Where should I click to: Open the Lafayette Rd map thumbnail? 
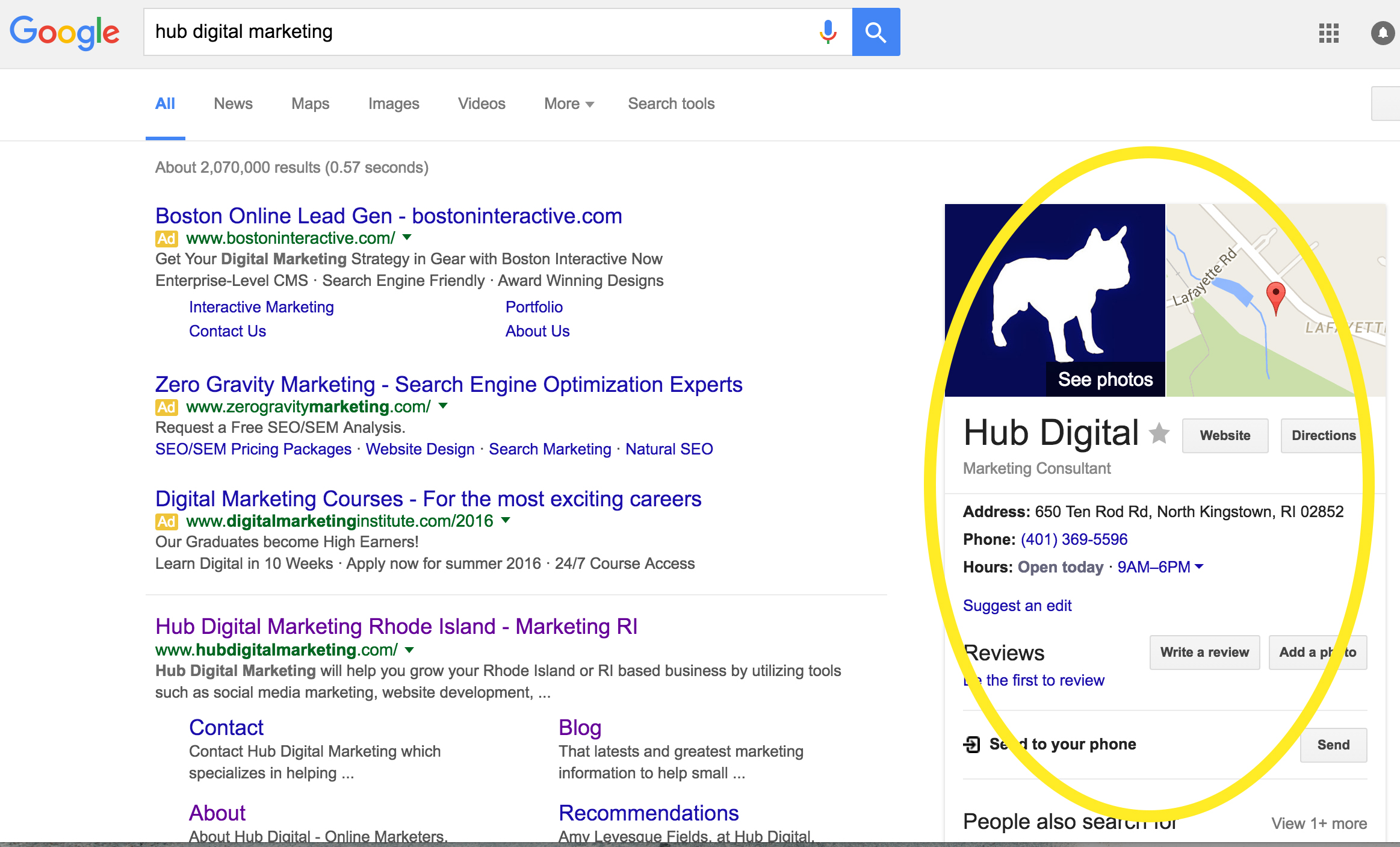coord(1276,300)
